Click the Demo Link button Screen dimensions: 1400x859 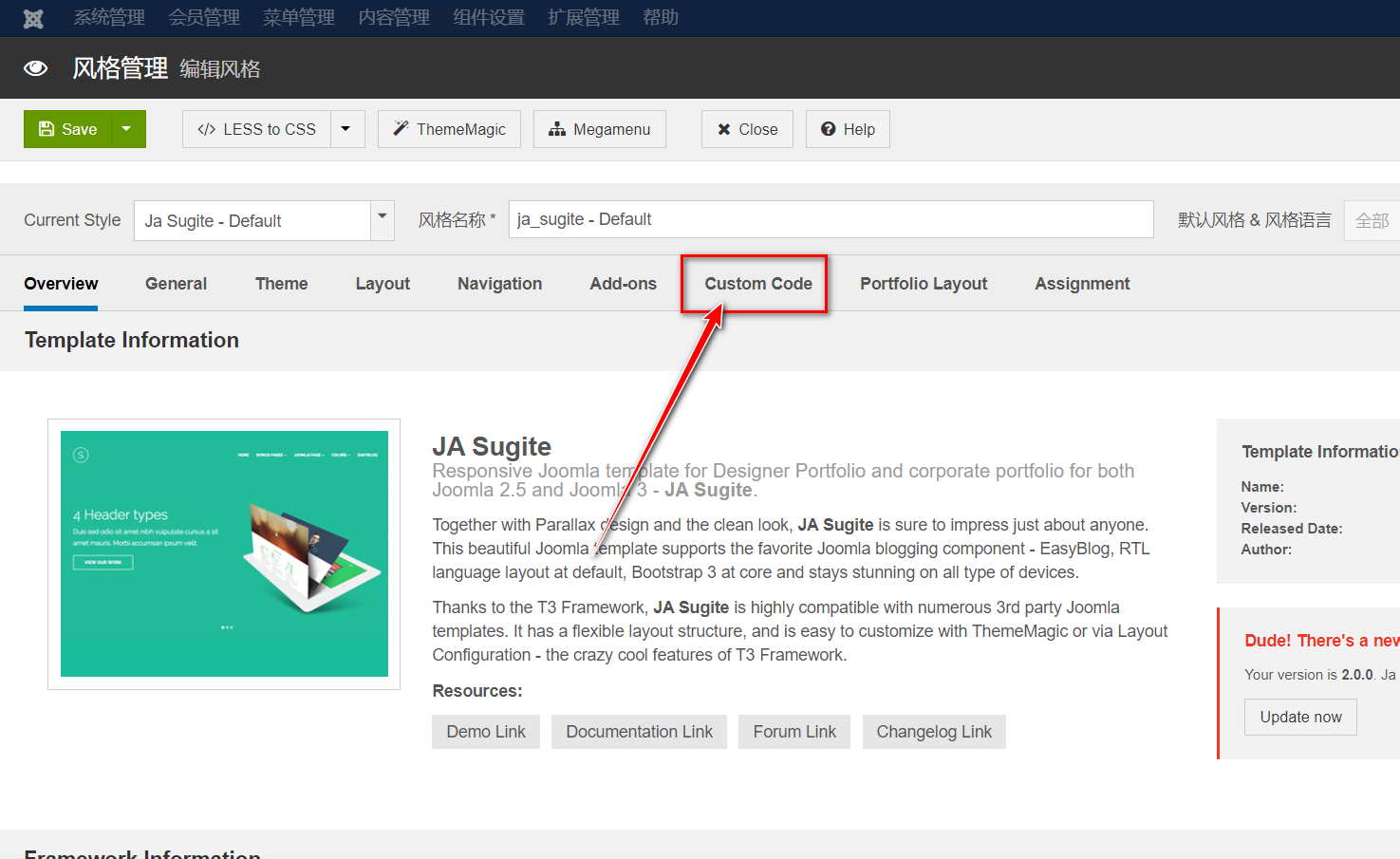pos(485,731)
